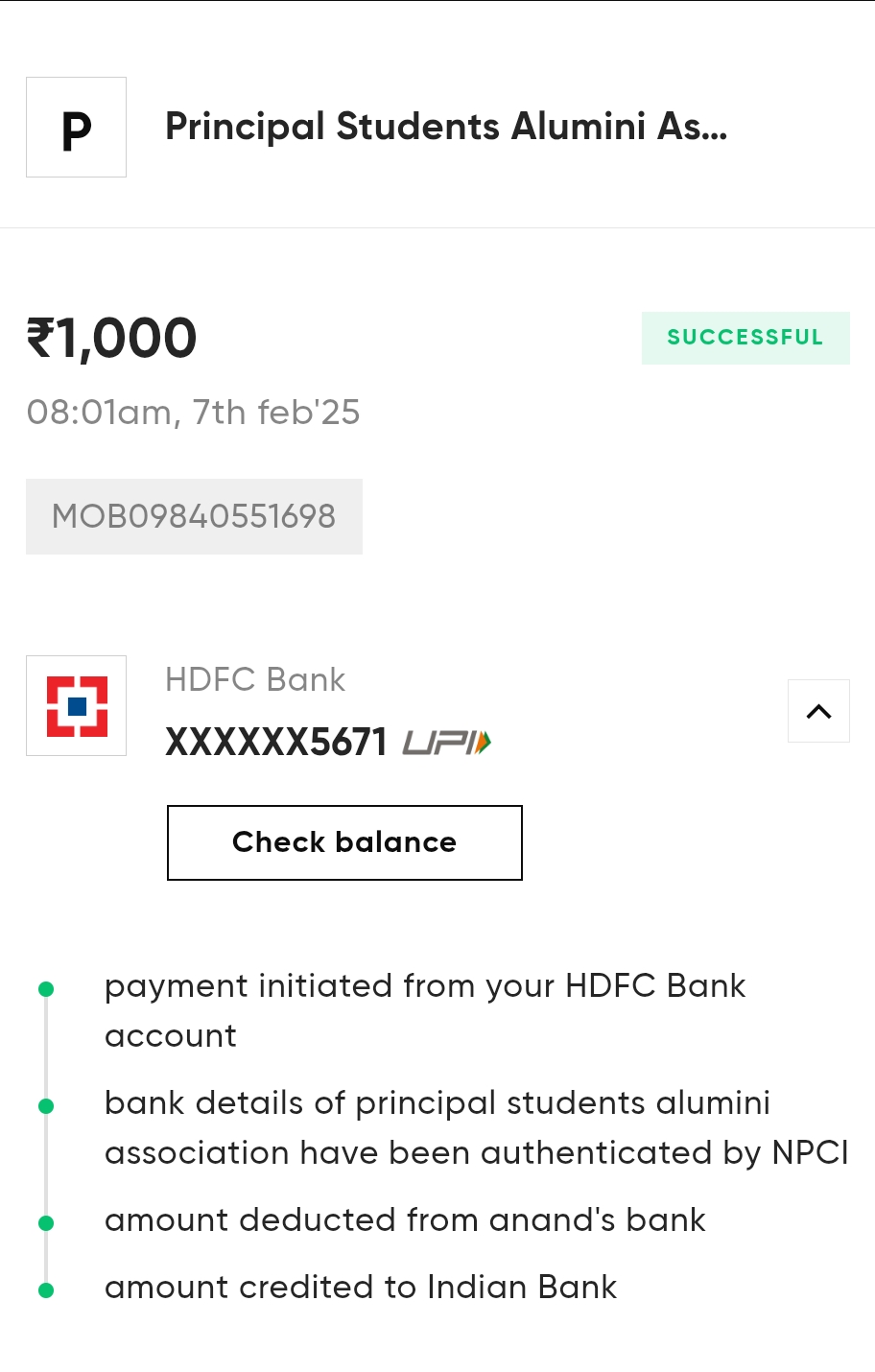Viewport: 875px width, 1372px height.
Task: Open the HDFC Bank logo icon
Action: pyautogui.click(x=76, y=706)
